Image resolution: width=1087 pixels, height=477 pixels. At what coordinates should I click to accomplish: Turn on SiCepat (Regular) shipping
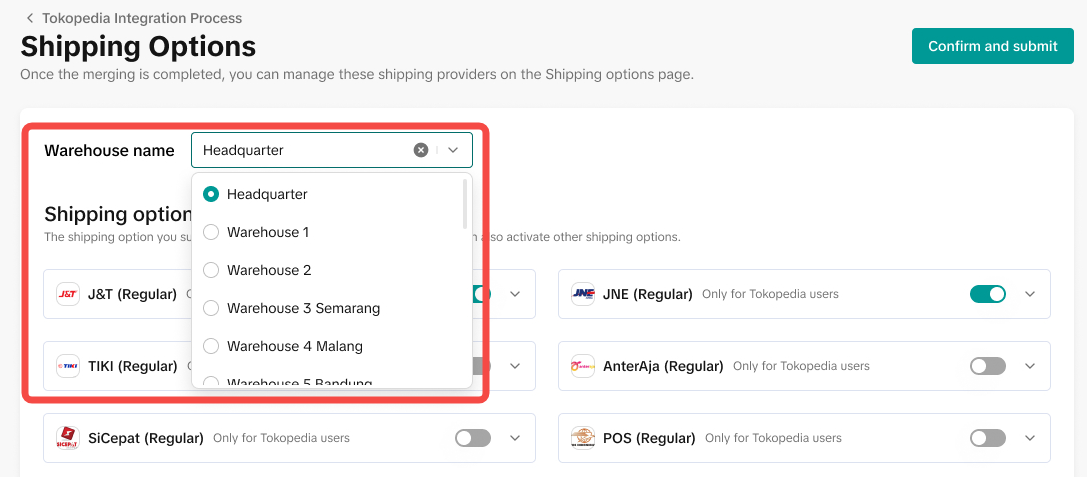pos(472,438)
